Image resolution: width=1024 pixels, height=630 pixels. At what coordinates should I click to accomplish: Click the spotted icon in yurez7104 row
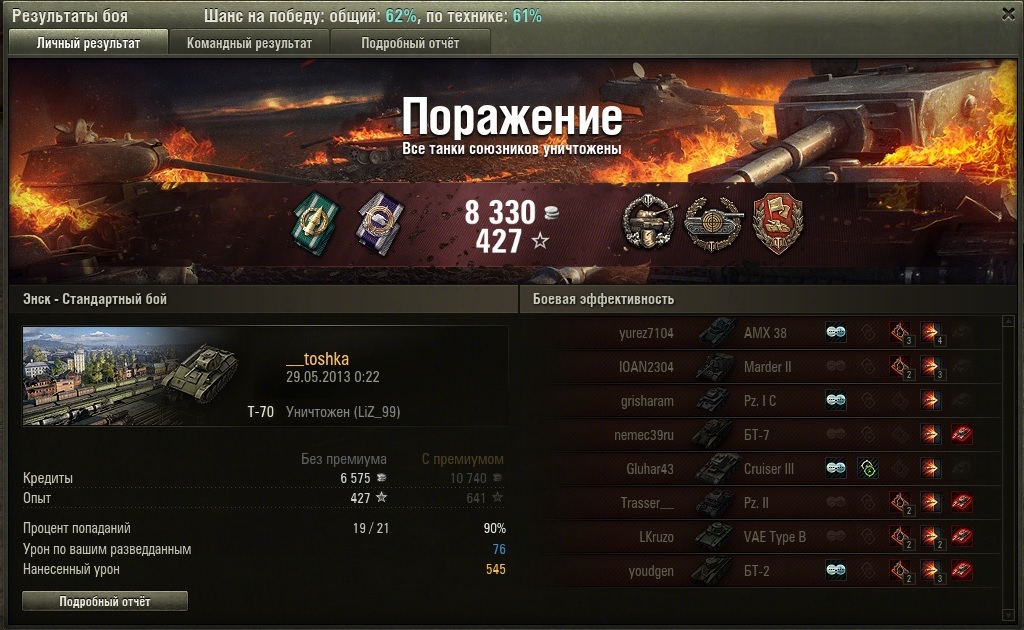[x=836, y=332]
